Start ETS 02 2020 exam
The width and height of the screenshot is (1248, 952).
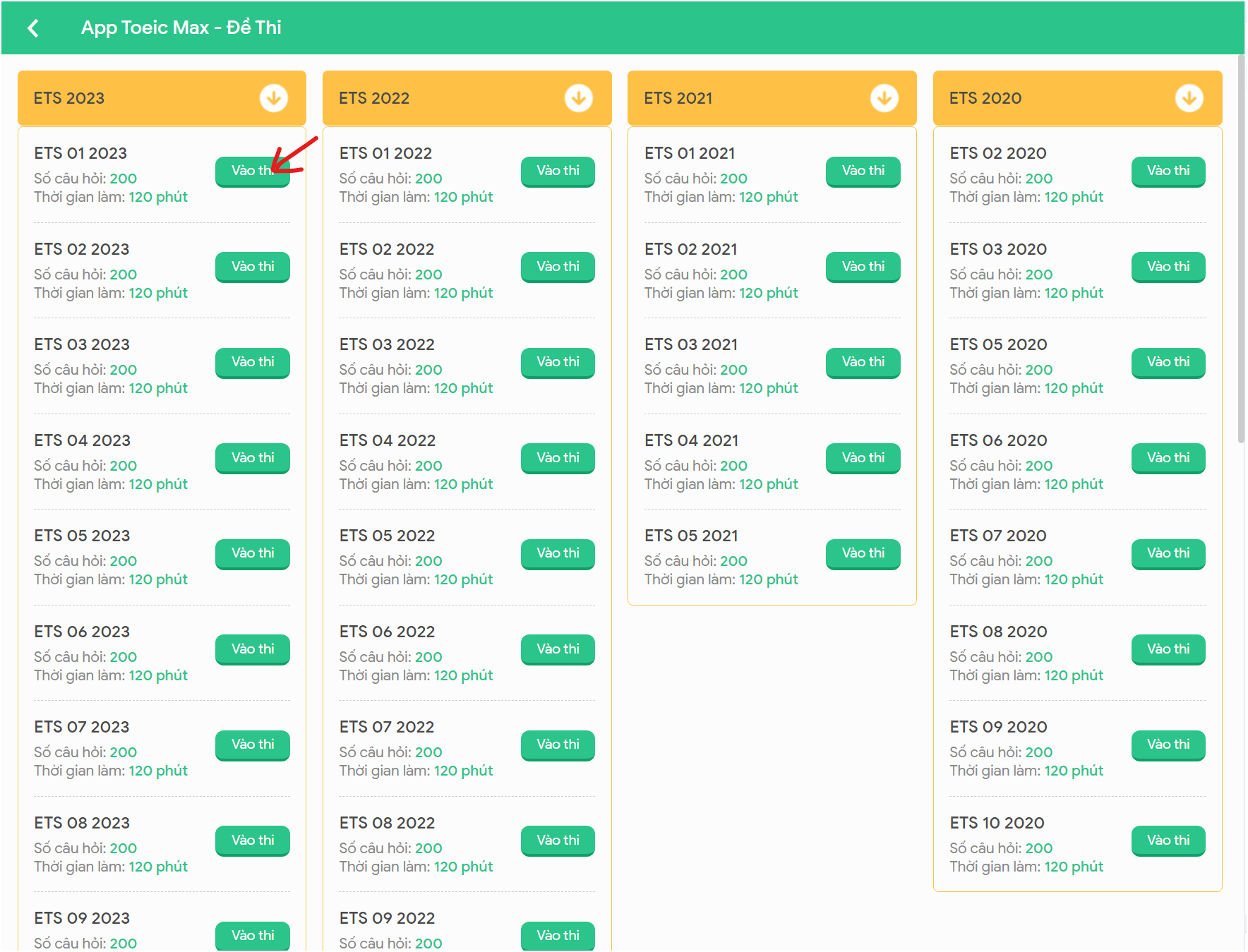tap(1168, 171)
